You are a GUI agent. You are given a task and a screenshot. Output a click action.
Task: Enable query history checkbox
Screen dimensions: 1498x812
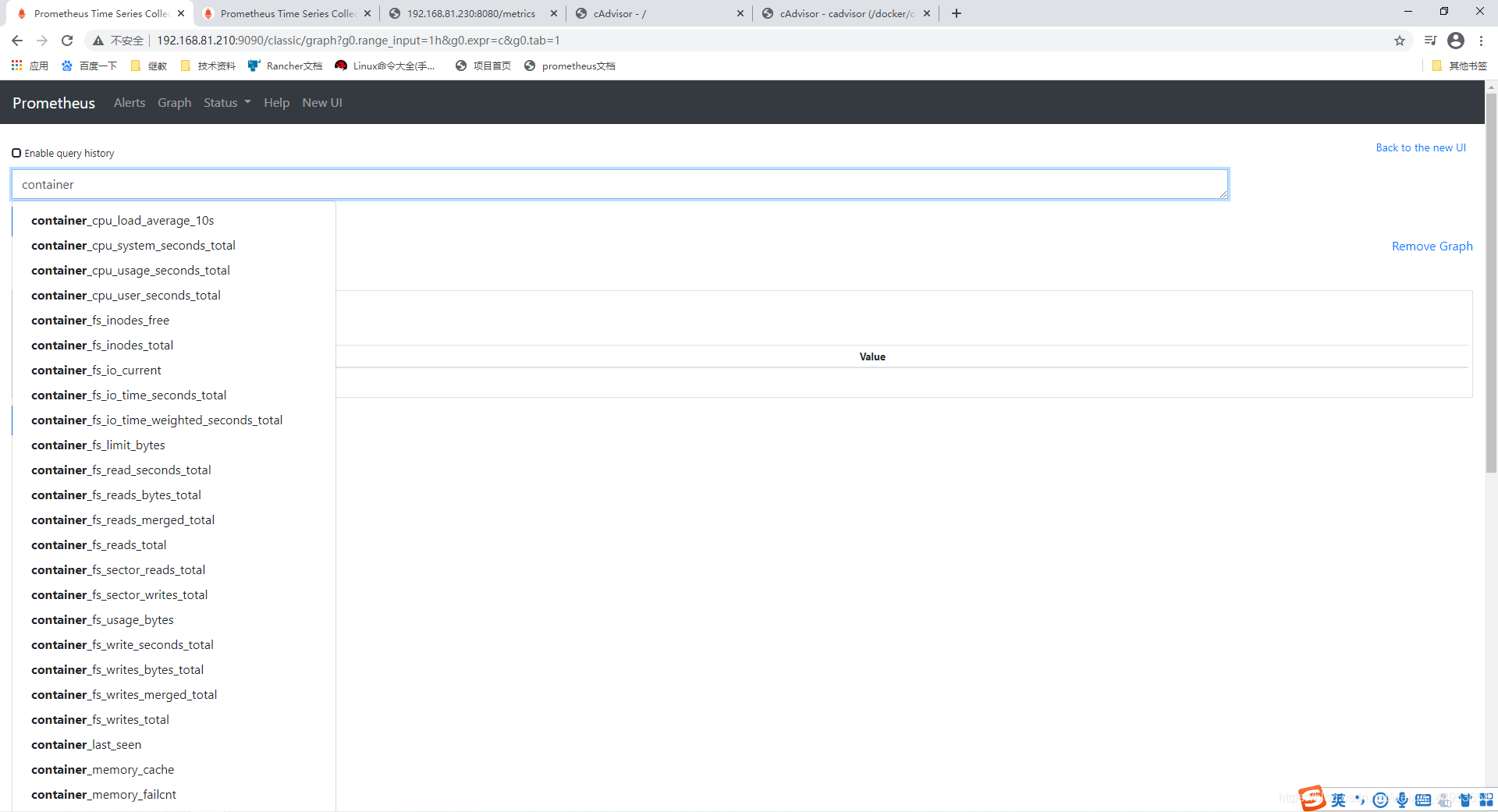coord(16,153)
